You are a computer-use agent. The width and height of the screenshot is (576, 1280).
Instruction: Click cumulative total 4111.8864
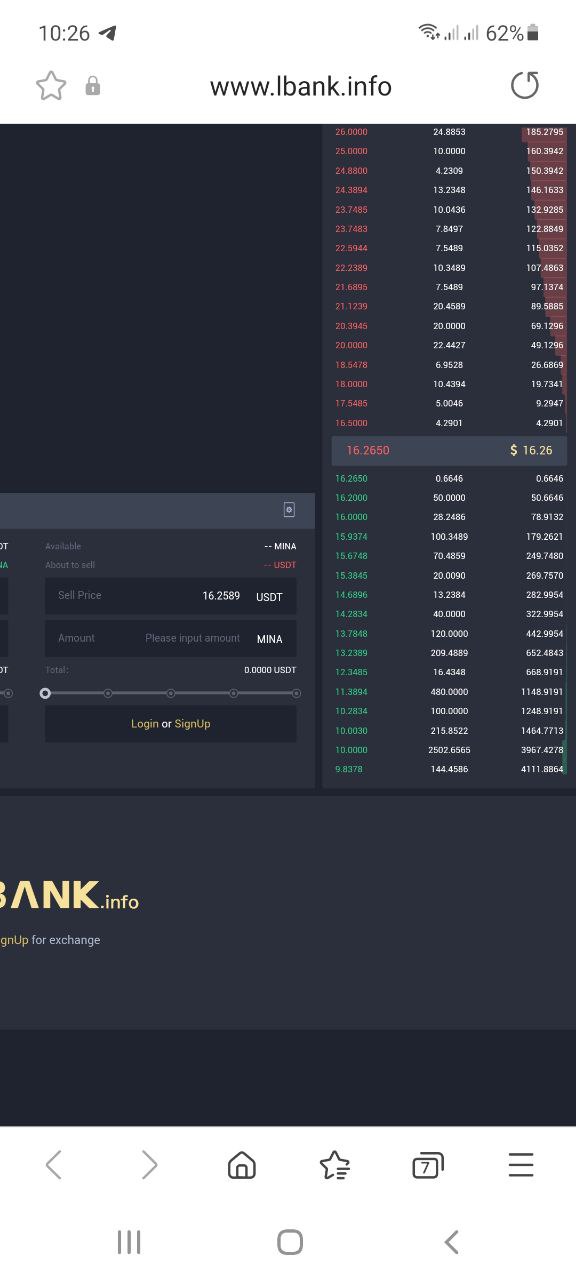[x=542, y=769]
